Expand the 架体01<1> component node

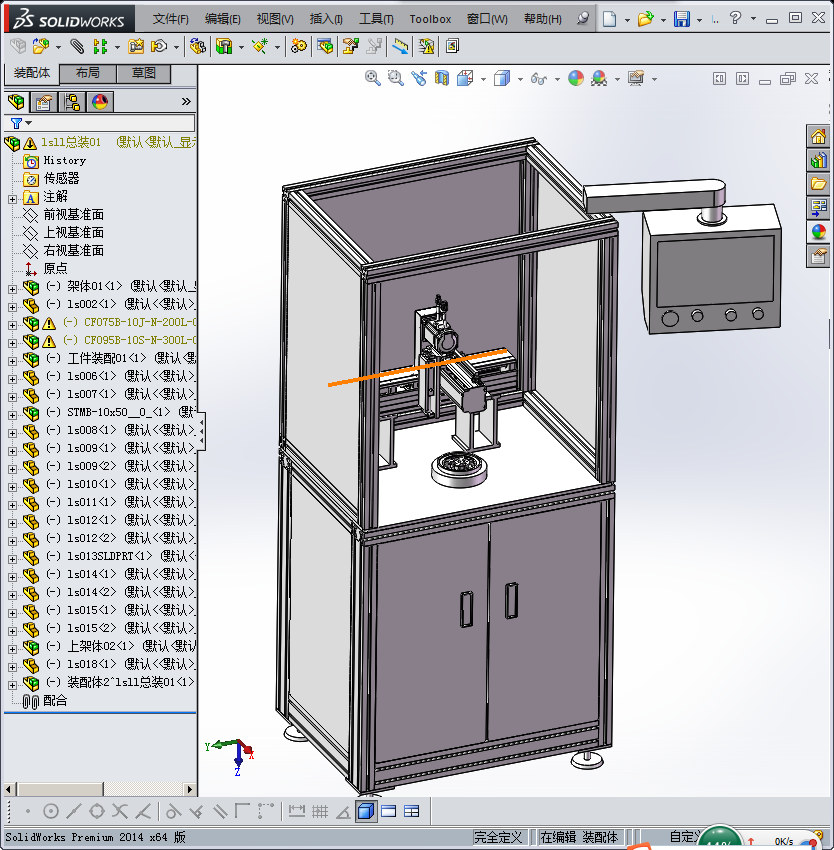point(12,289)
